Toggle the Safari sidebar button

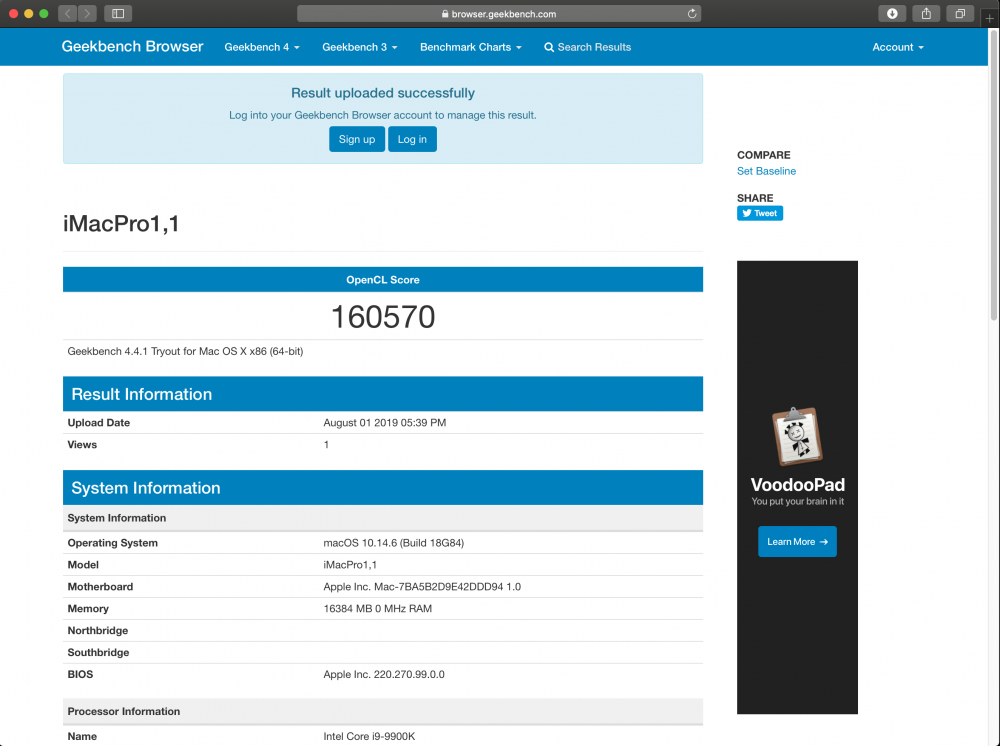point(118,13)
